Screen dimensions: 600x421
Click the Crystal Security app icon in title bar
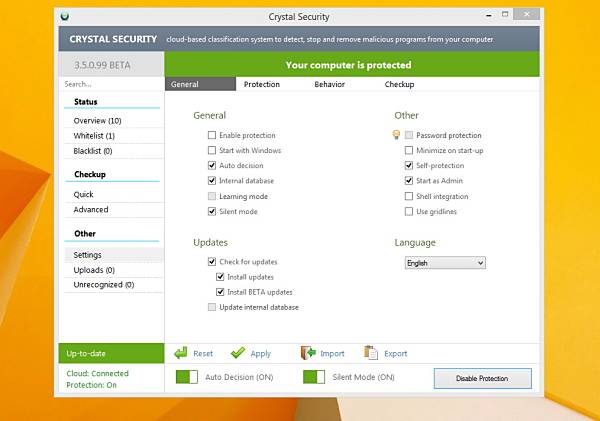[65, 16]
